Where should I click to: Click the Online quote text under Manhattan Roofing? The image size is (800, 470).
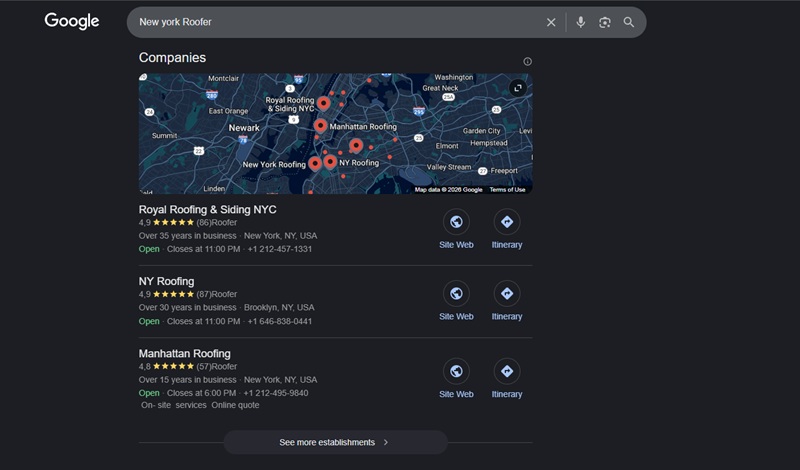click(x=235, y=405)
